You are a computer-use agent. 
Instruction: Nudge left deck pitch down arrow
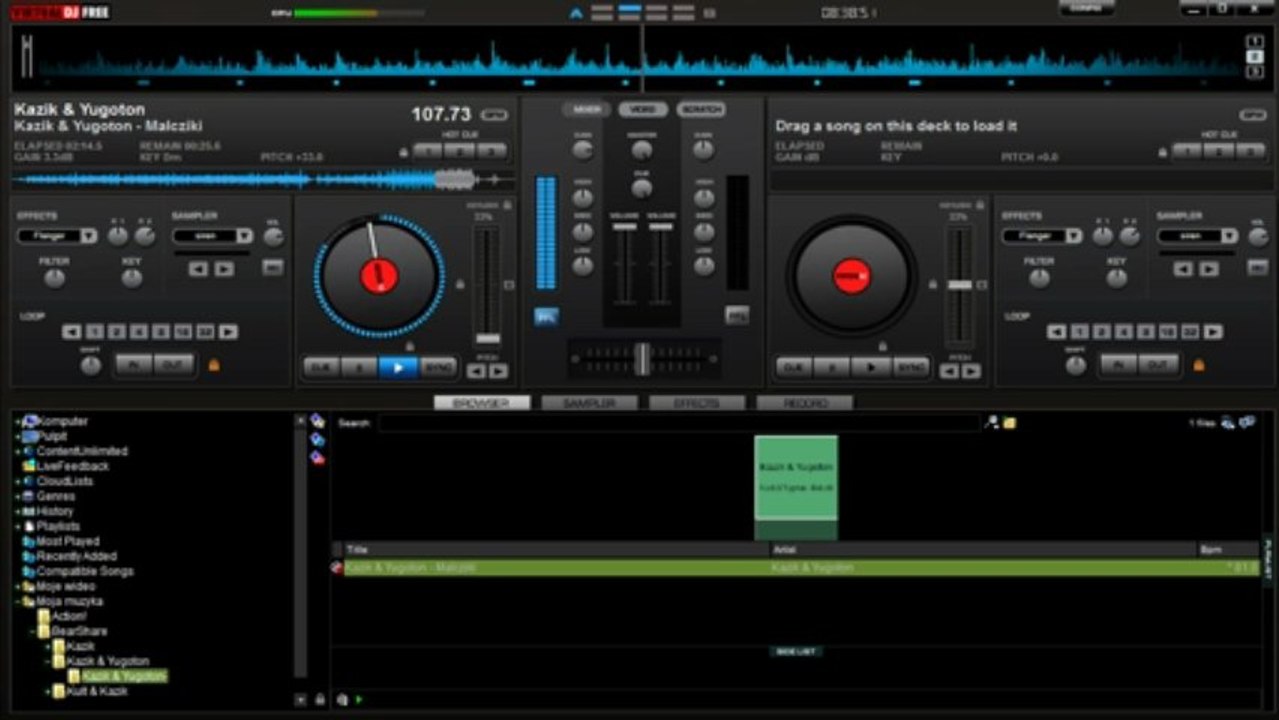(477, 371)
